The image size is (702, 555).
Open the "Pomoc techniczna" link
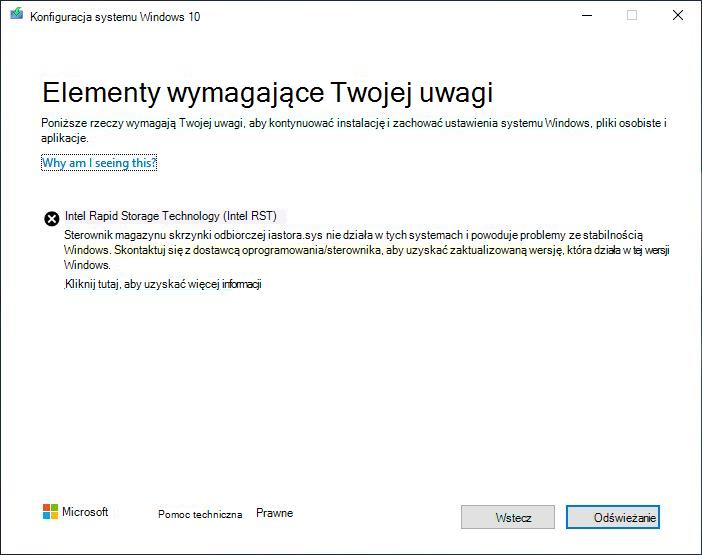(200, 514)
